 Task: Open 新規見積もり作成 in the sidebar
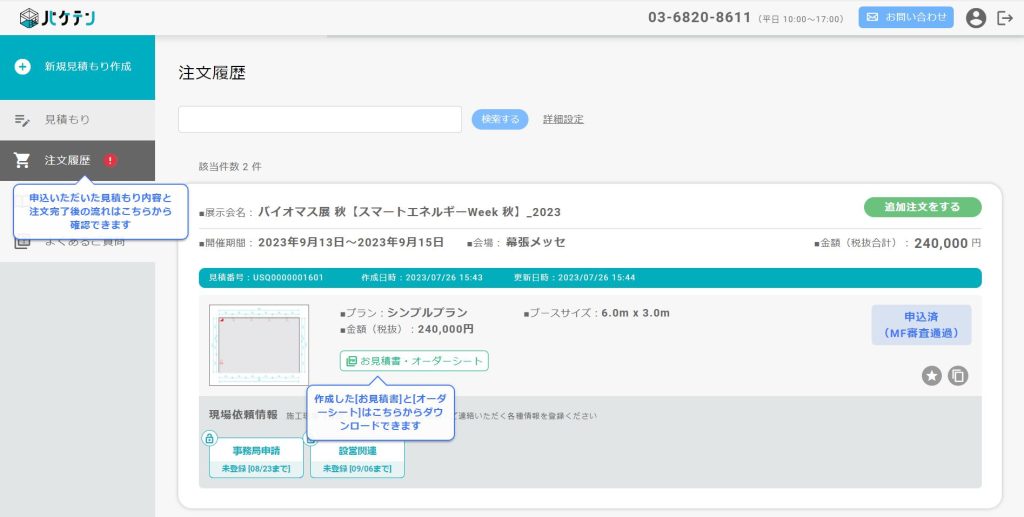[77, 67]
